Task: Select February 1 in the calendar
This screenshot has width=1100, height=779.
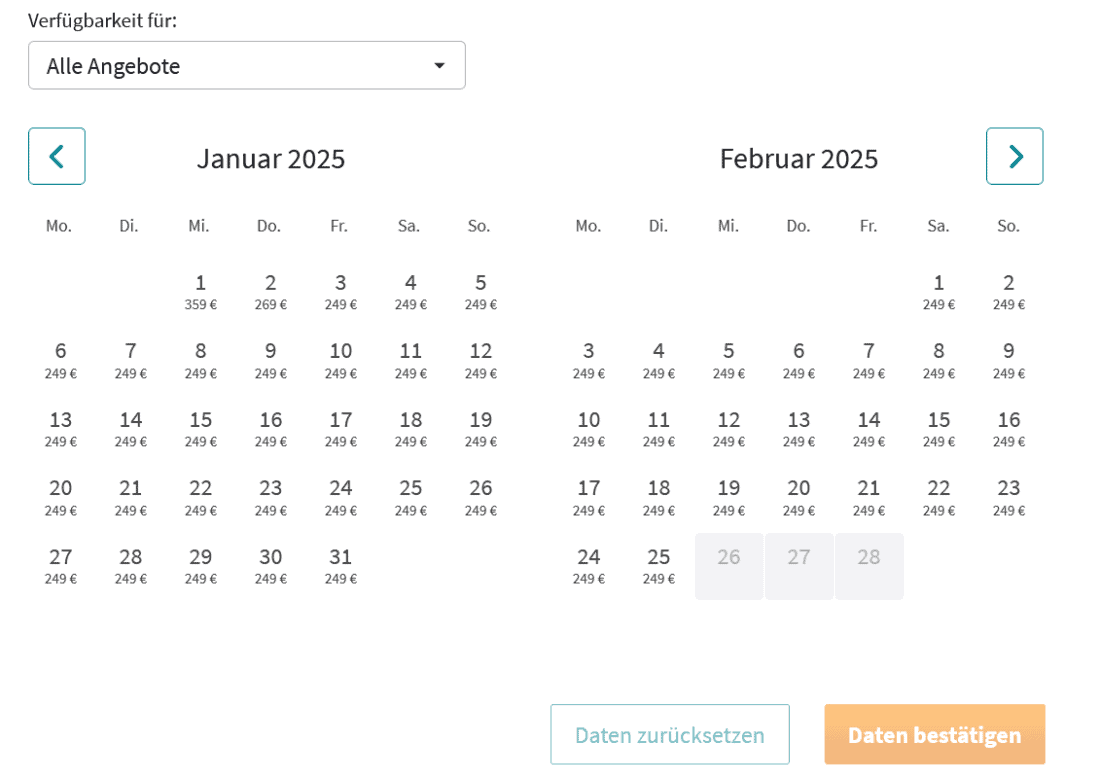Action: click(x=939, y=291)
